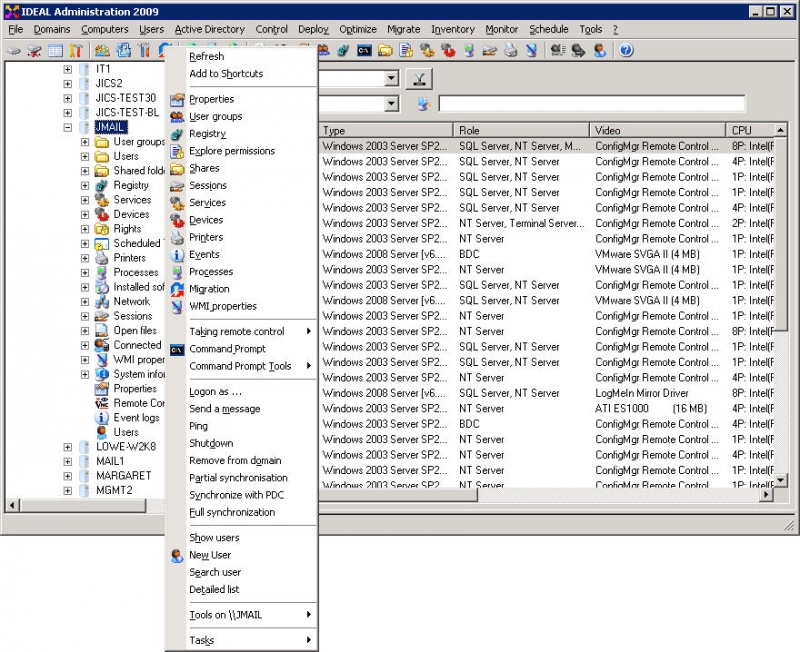Click the help question mark toolbar icon

[627, 50]
